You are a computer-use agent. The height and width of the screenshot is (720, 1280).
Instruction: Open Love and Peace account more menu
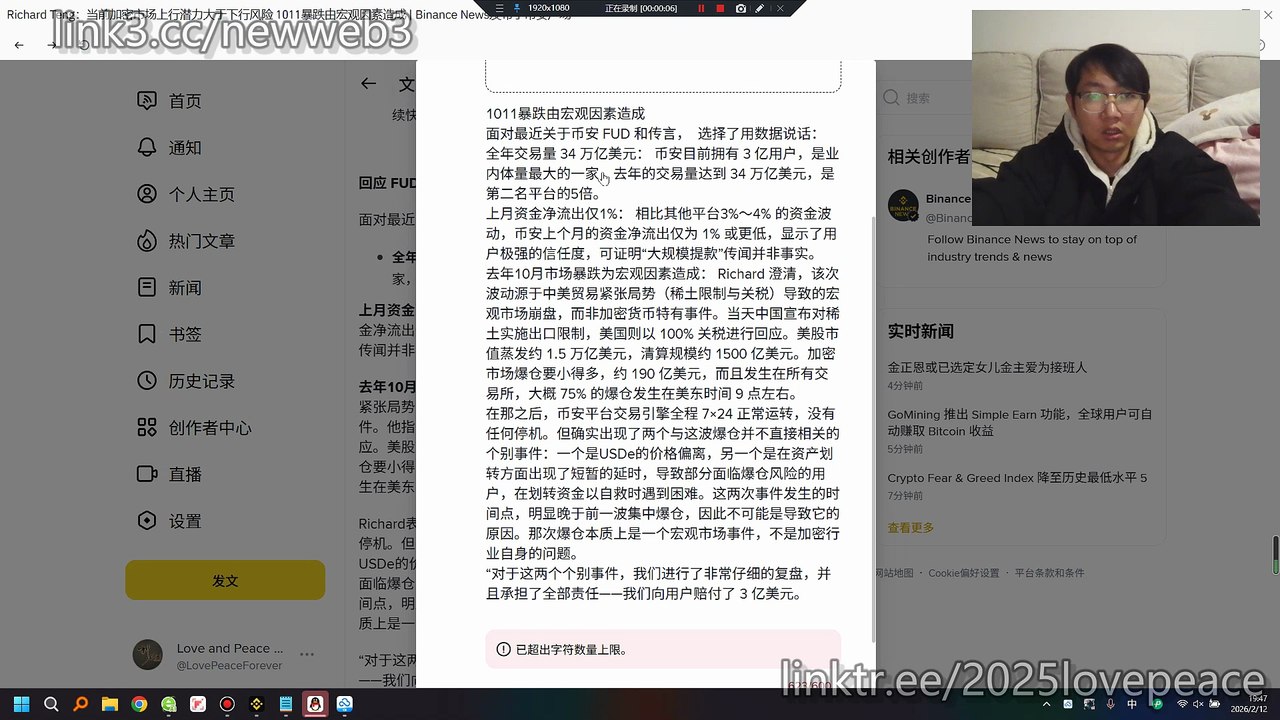[x=307, y=655]
